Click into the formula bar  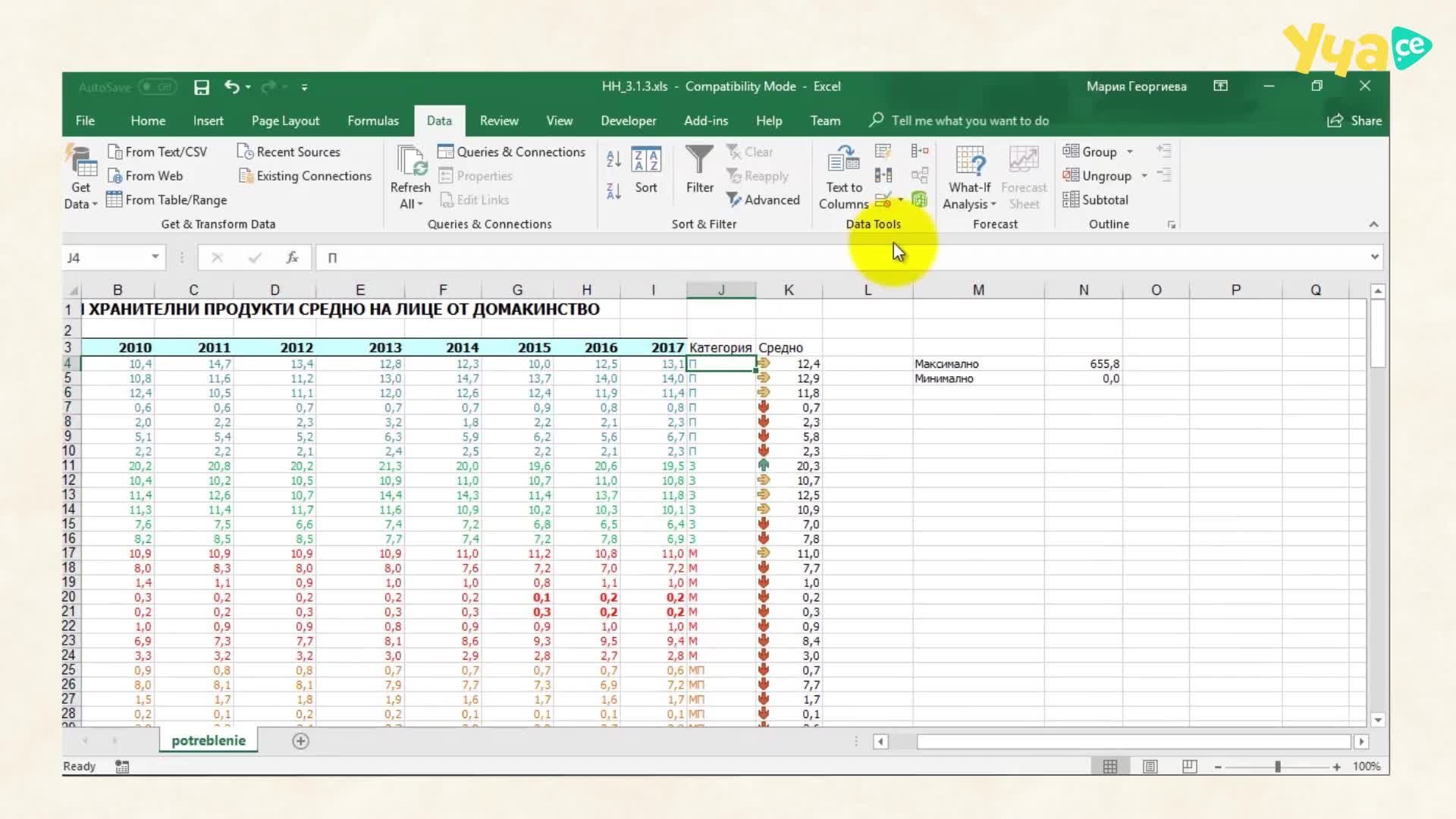coord(842,258)
